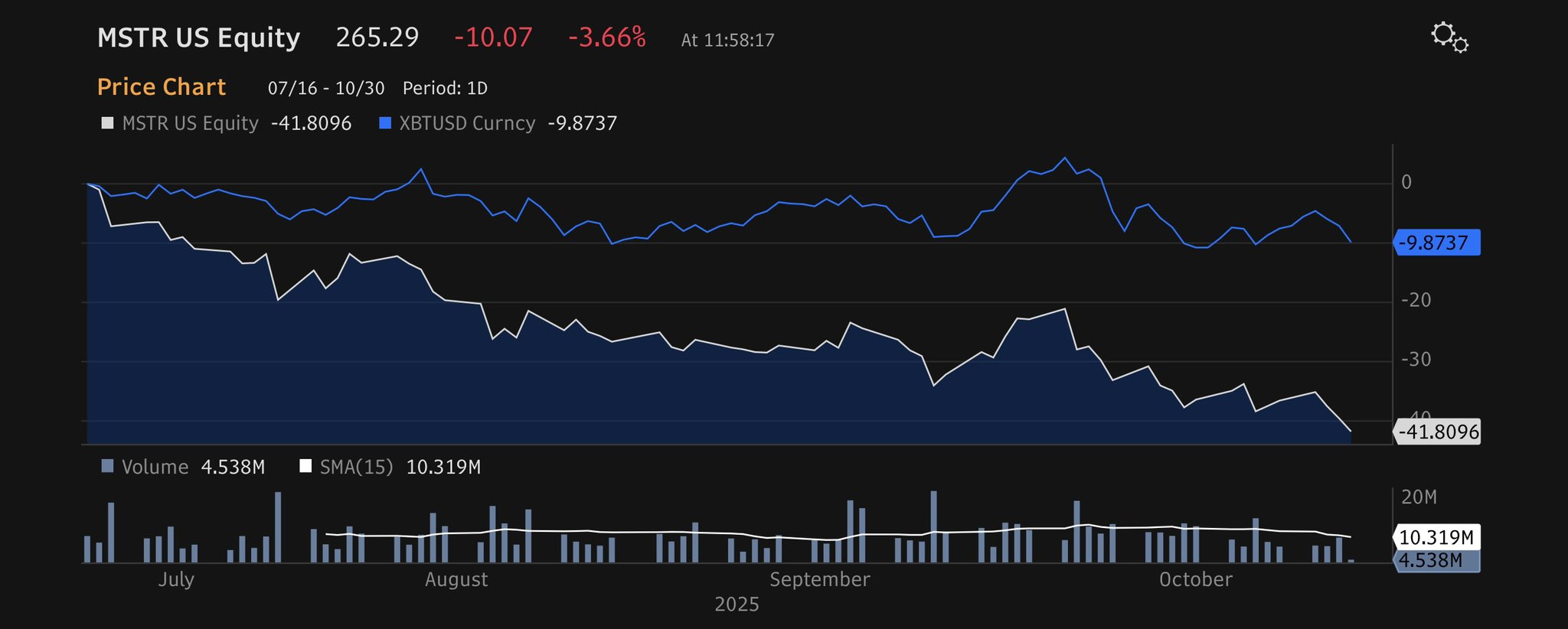Click the September label on the time axis
1568x629 pixels.
[820, 579]
